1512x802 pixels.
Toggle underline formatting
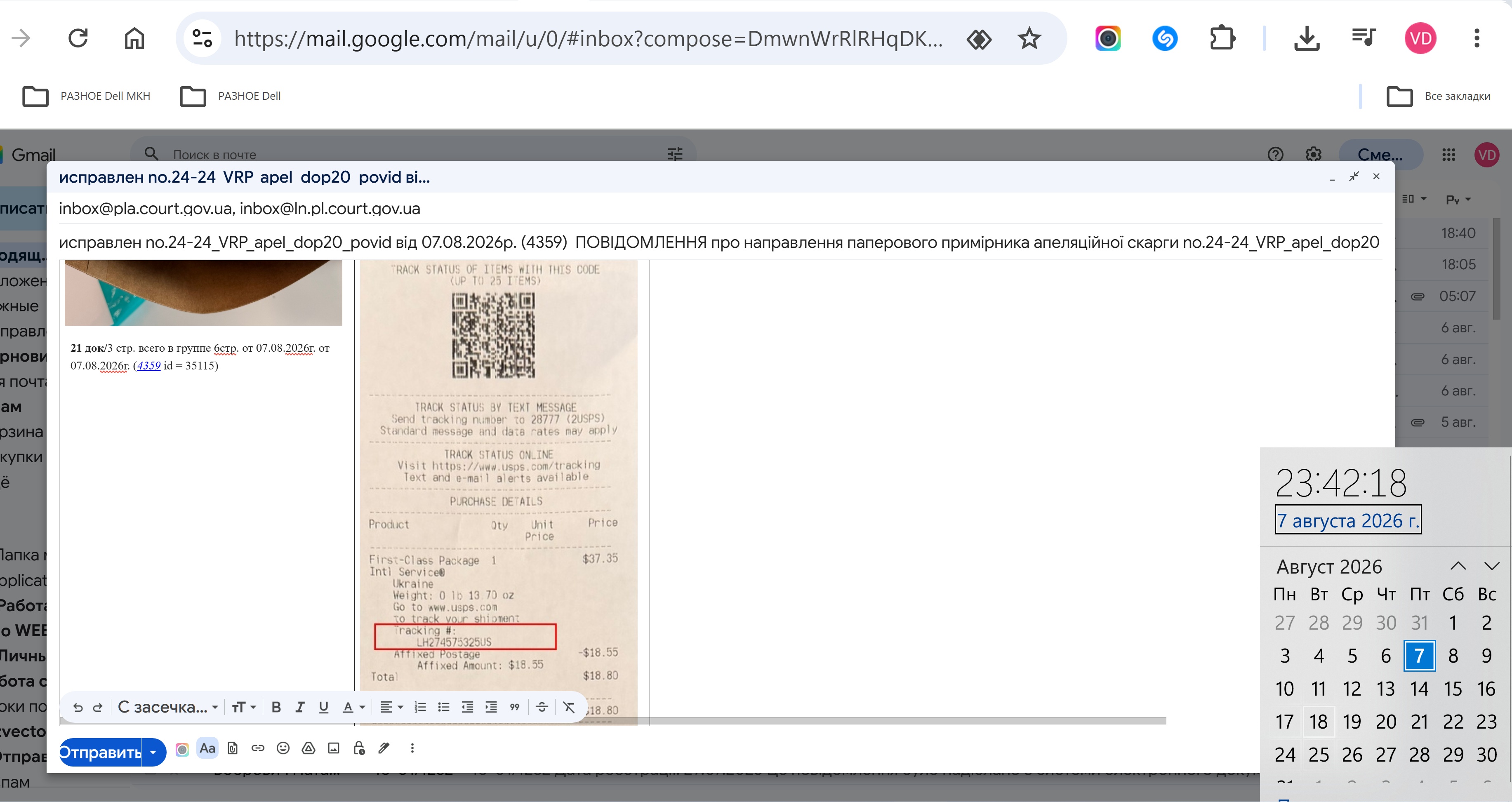pos(323,708)
